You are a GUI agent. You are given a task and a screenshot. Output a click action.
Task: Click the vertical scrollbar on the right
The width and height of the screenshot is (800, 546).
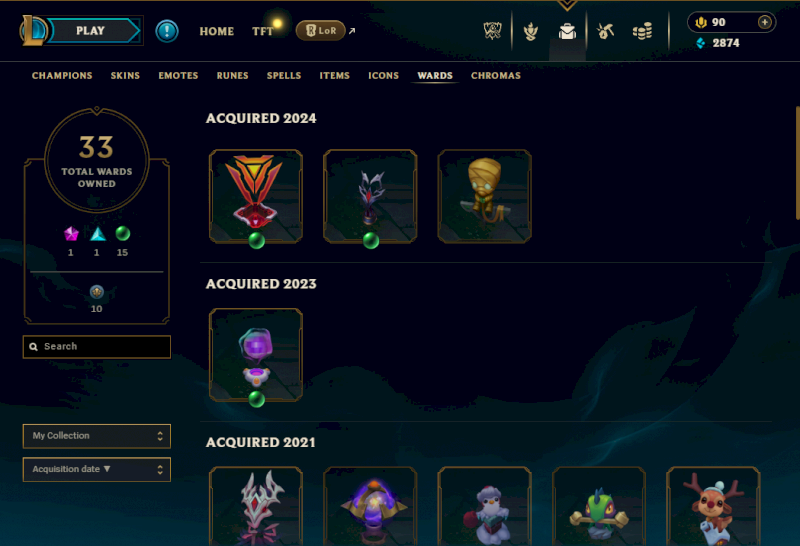coord(797,163)
